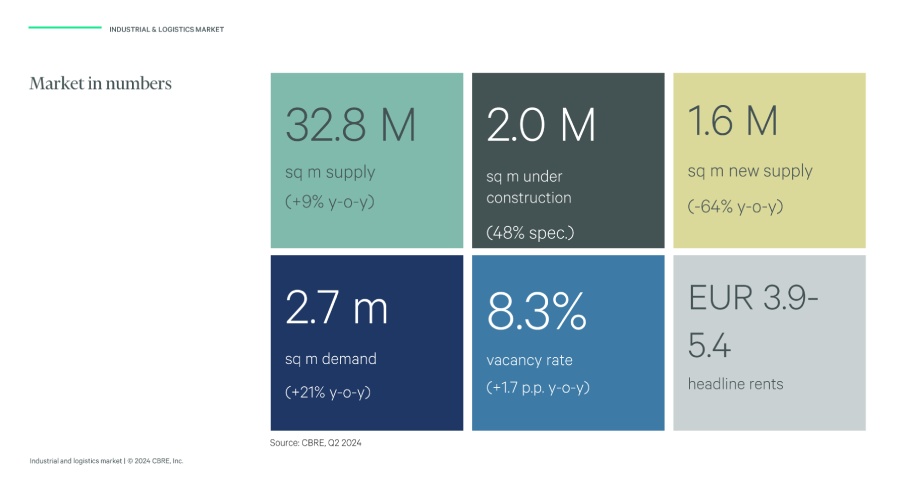
Task: Select the navy sq m demand tile
Action: [x=367, y=343]
